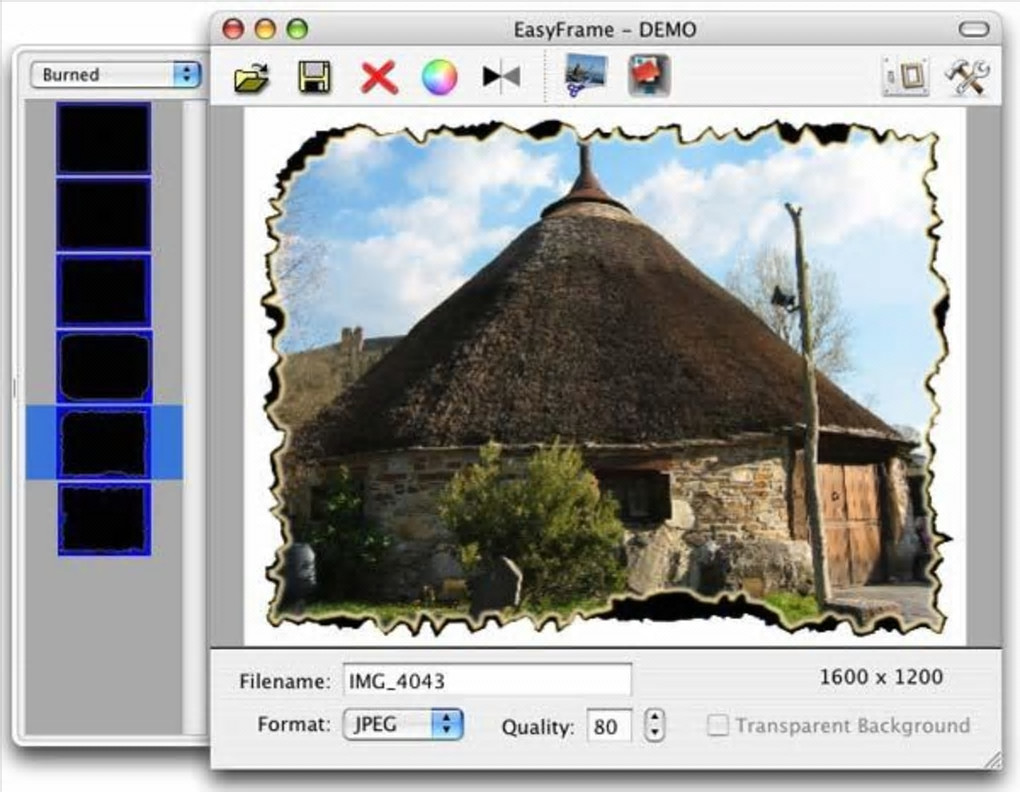The image size is (1020, 792).
Task: Click the red photo stamp toolbar icon
Action: (649, 75)
